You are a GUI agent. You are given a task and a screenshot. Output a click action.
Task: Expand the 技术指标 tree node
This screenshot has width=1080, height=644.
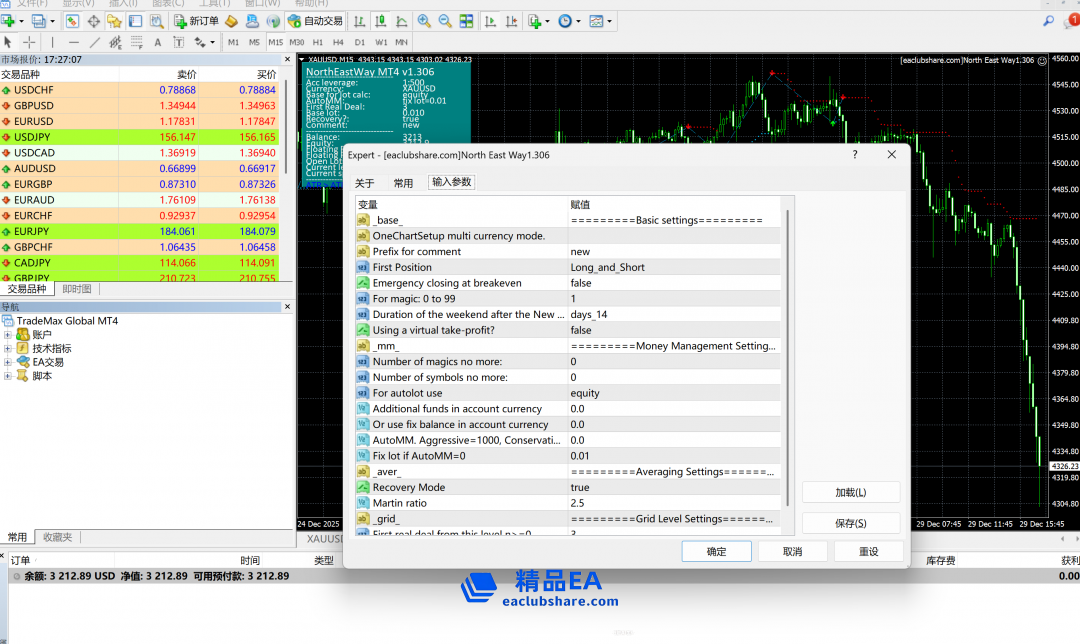pos(8,349)
